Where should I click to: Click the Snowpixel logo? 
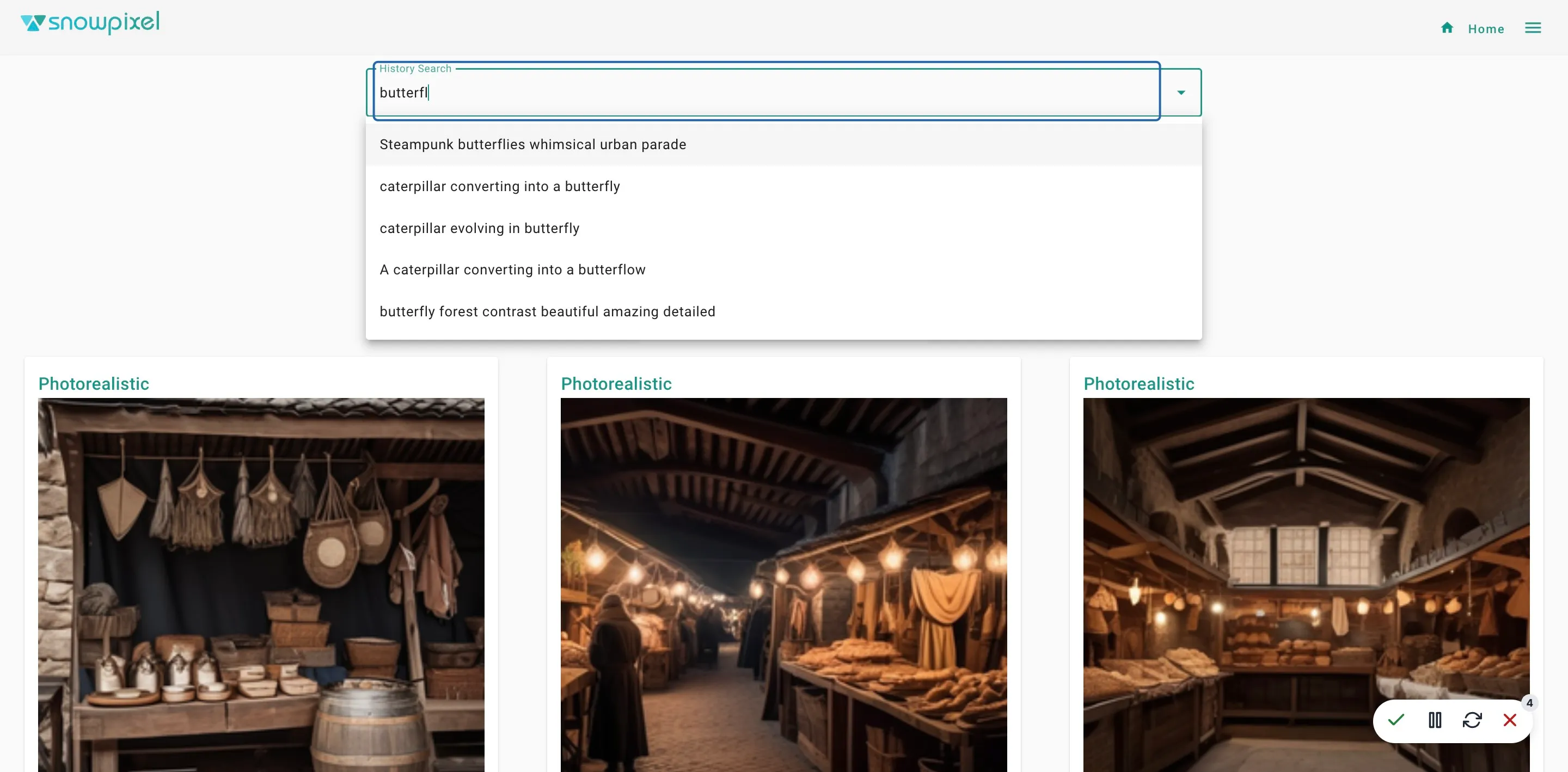tap(90, 23)
